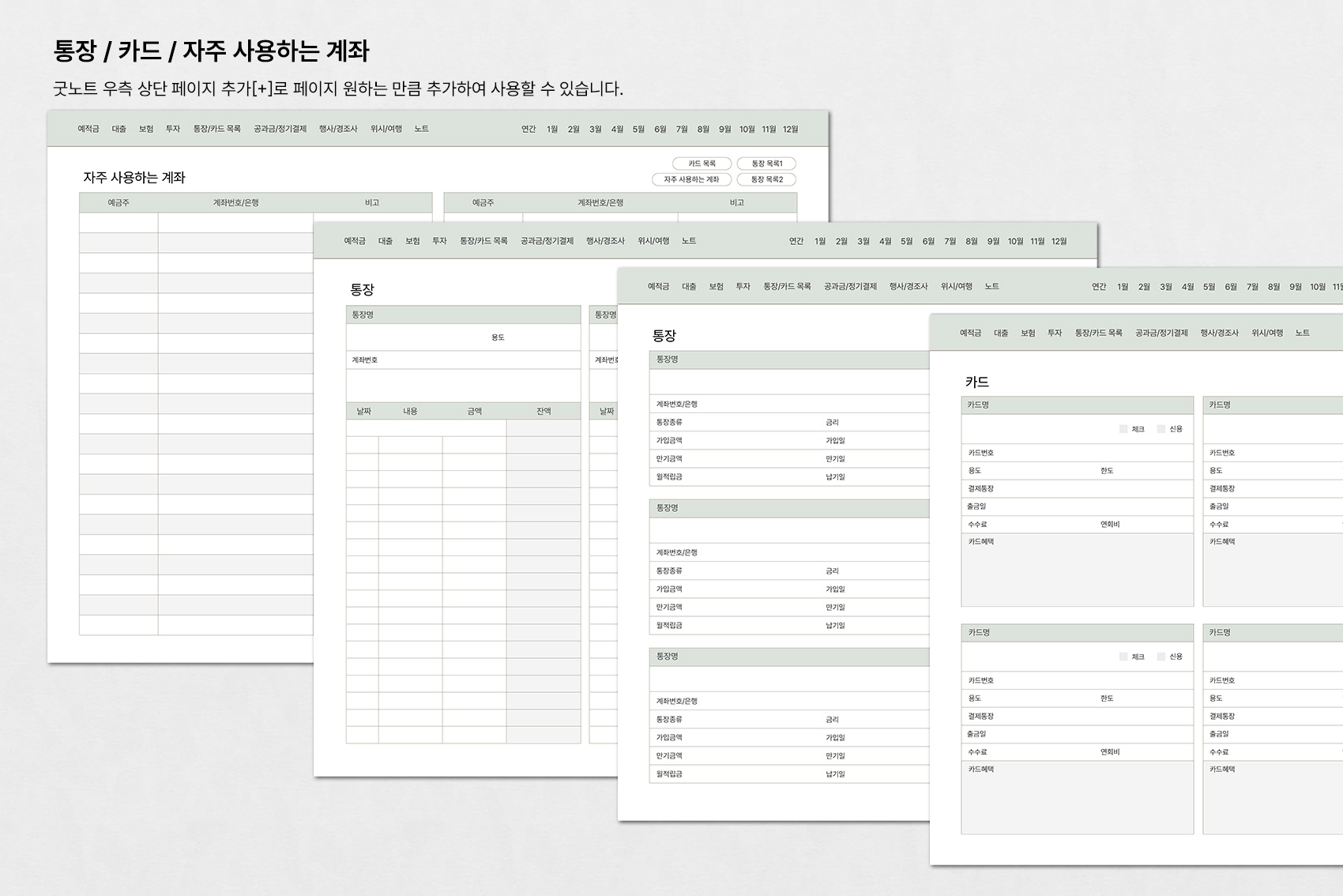
Task: Click 카드혜택 area on top-left 카드 card
Action: 1077,570
